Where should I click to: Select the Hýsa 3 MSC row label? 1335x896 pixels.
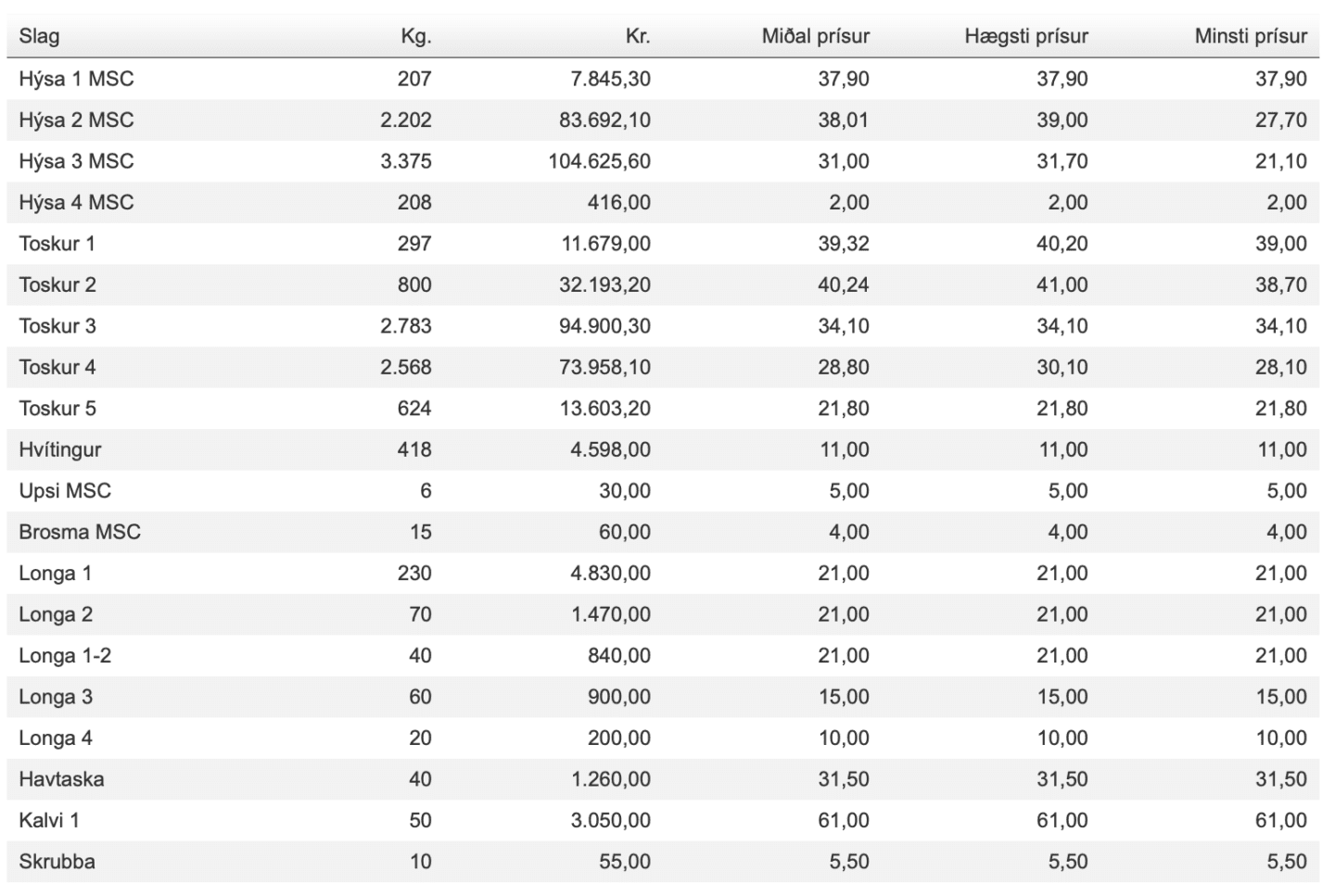(x=76, y=161)
